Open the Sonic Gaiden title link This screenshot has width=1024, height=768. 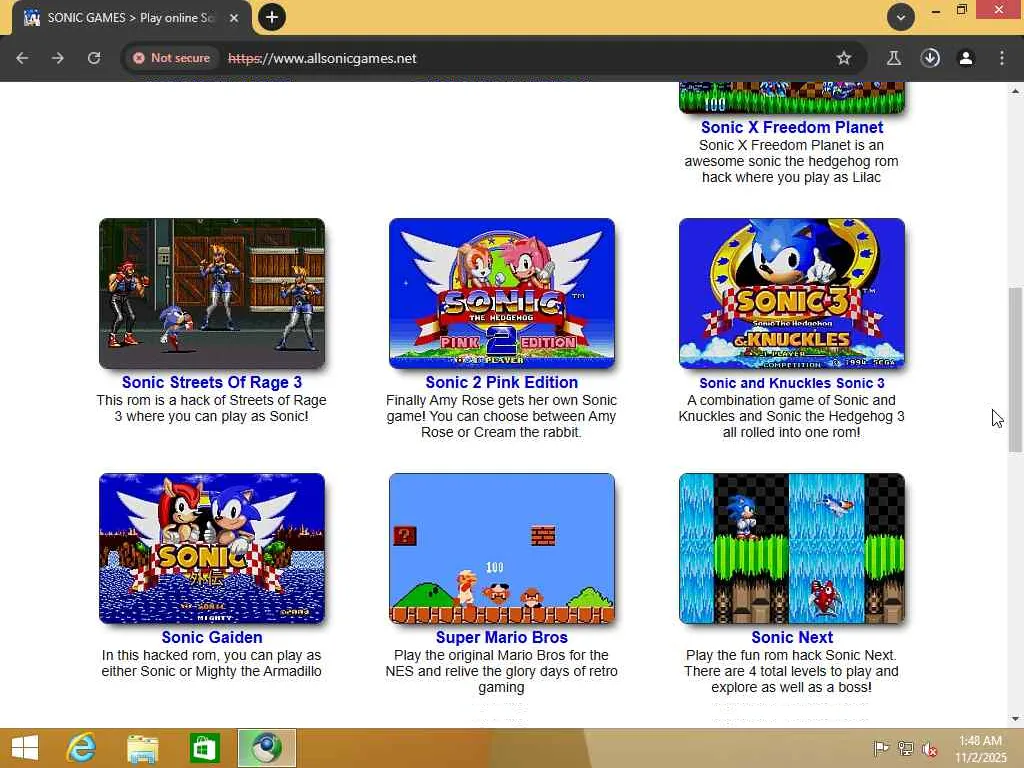coord(212,637)
